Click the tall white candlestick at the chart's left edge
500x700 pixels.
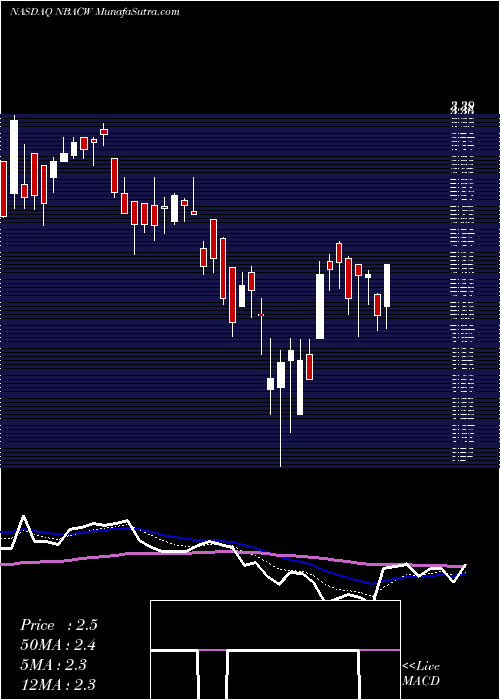[x=14, y=162]
